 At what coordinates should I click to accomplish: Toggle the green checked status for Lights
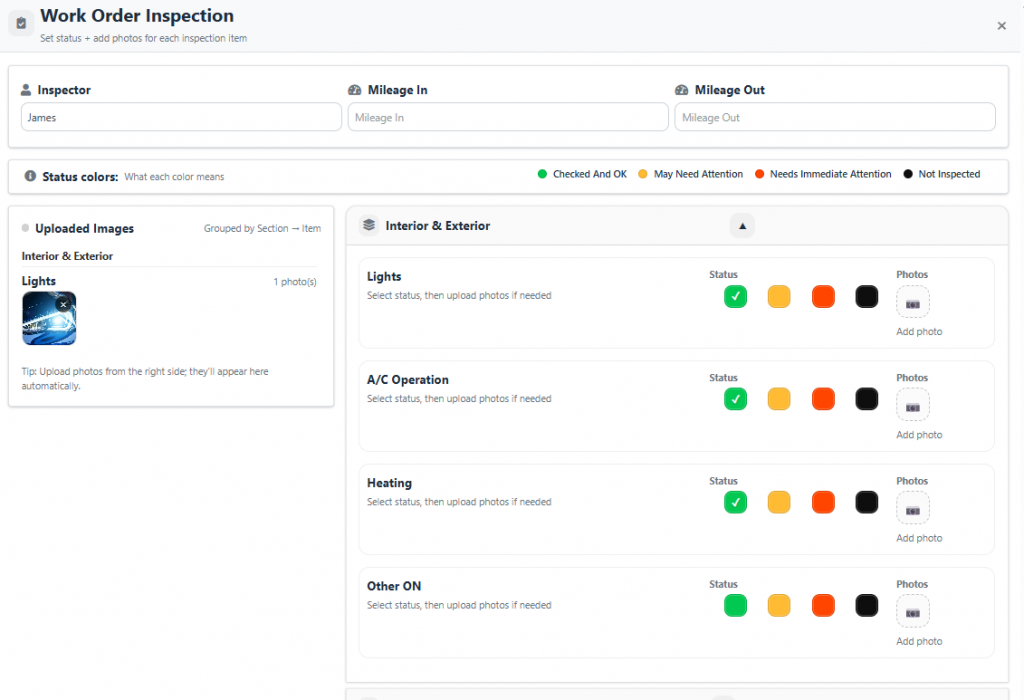click(735, 297)
